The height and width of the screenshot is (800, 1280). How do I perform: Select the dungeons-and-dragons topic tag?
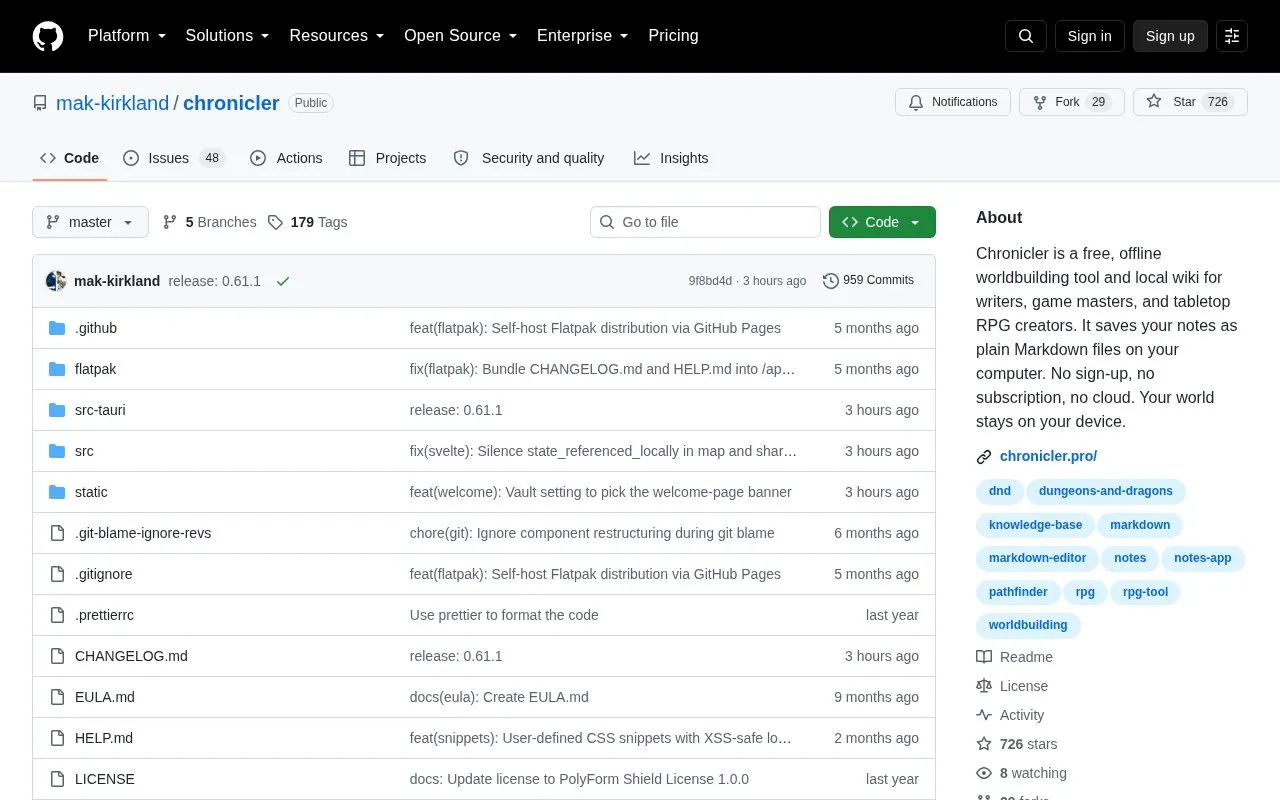point(1106,491)
